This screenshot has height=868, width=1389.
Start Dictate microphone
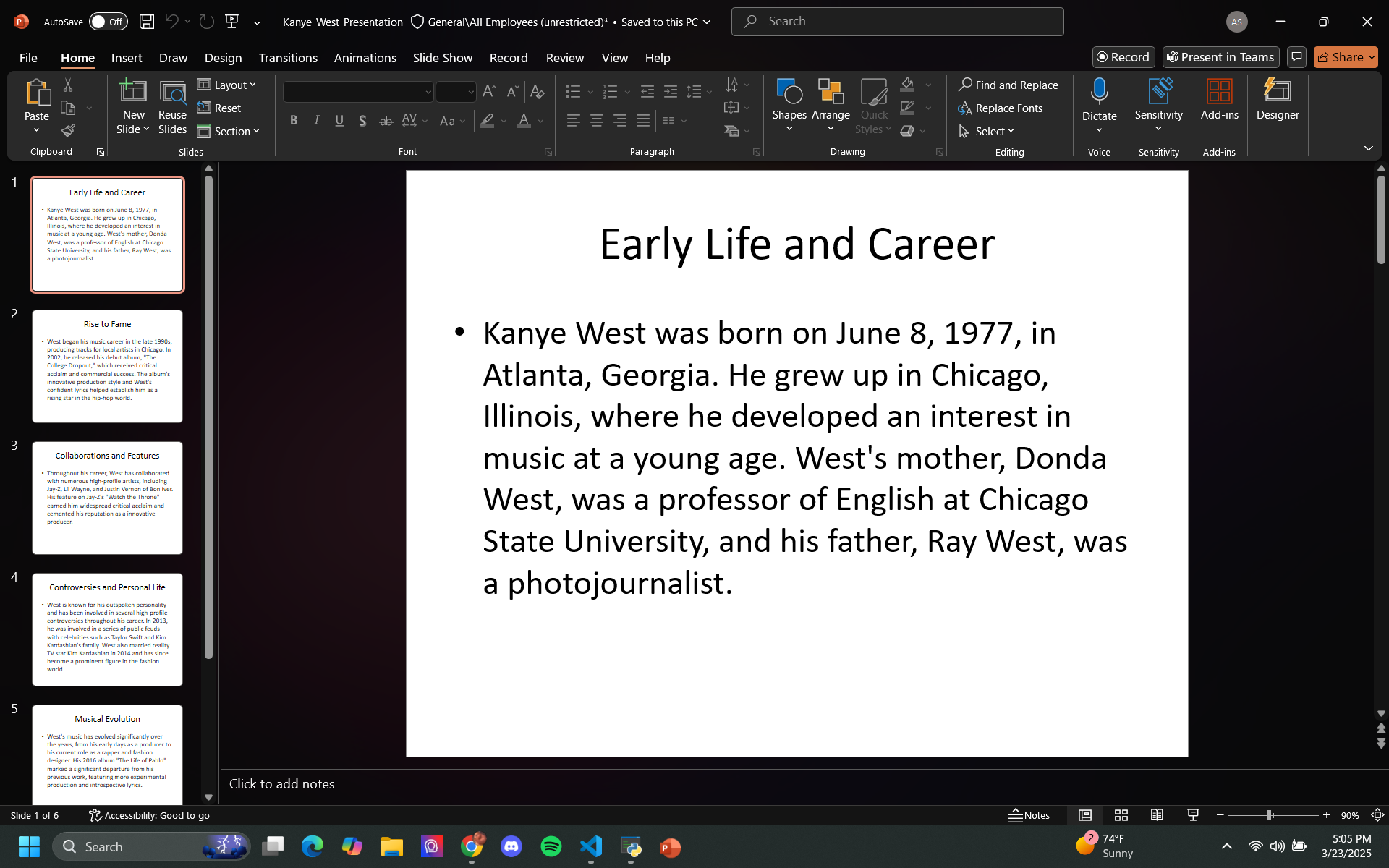click(1099, 92)
